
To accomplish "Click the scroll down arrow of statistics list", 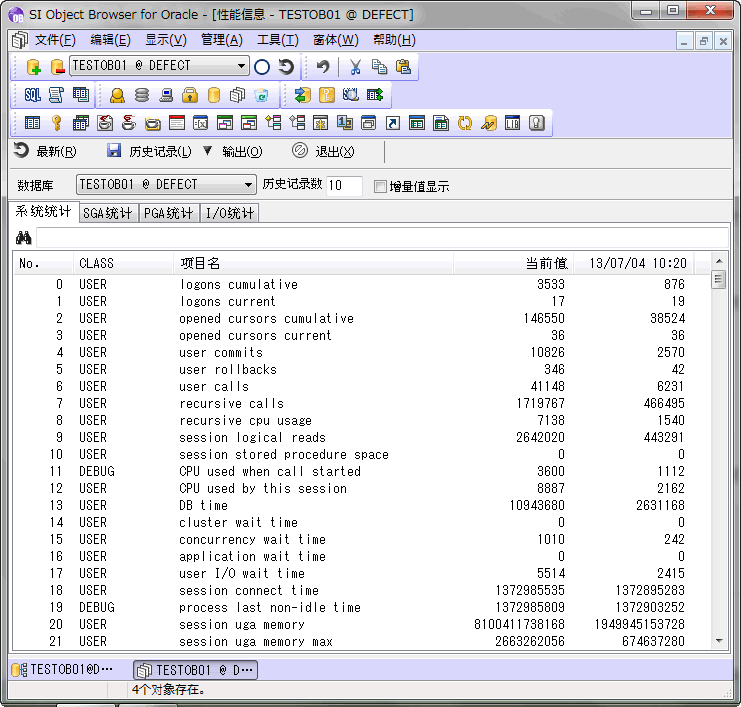I will pyautogui.click(x=718, y=640).
